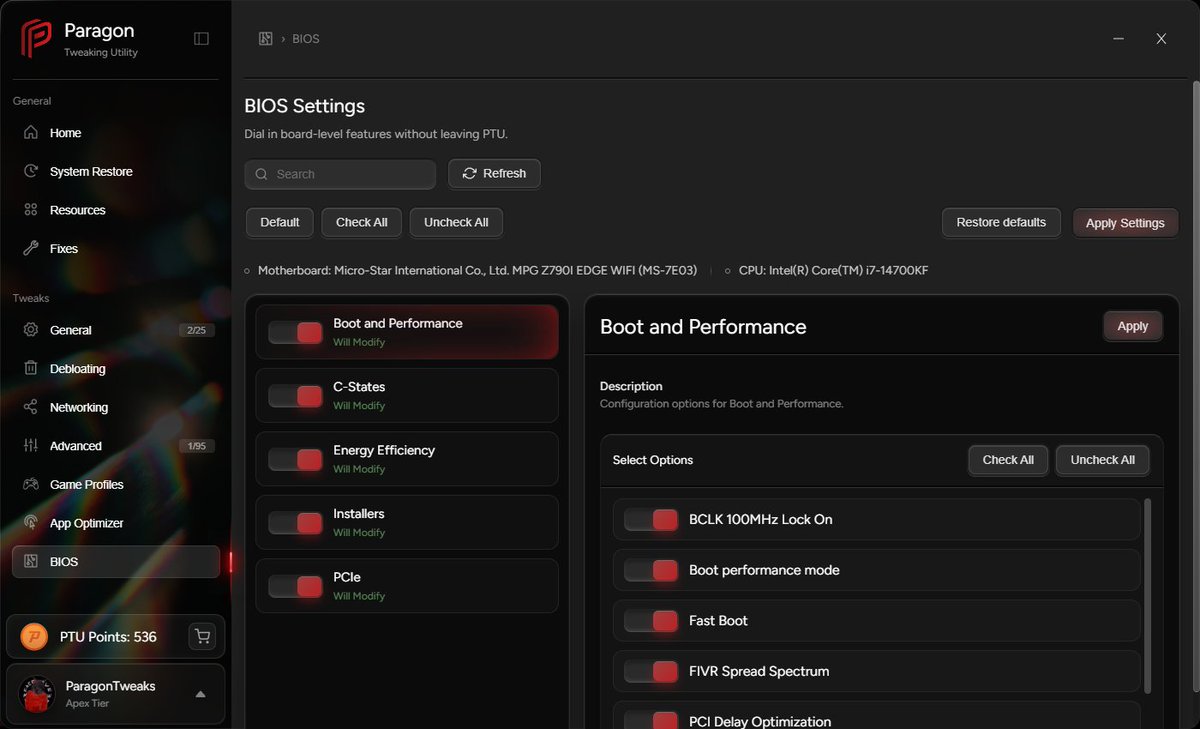Click the ParagonTweaks avatar picture
This screenshot has height=729, width=1200.
click(37, 694)
